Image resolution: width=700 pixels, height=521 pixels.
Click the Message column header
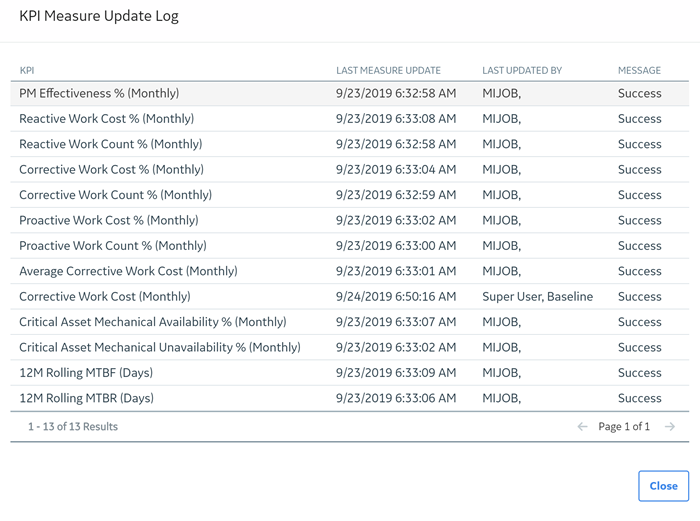[x=639, y=71]
